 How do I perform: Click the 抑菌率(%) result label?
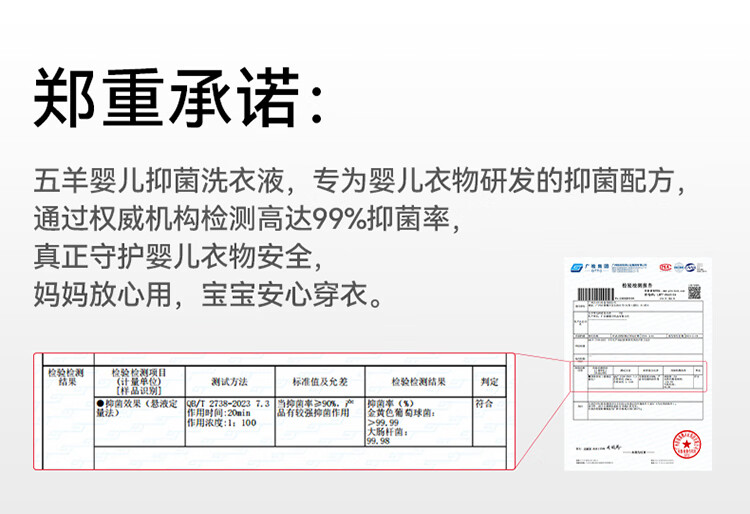pos(390,404)
